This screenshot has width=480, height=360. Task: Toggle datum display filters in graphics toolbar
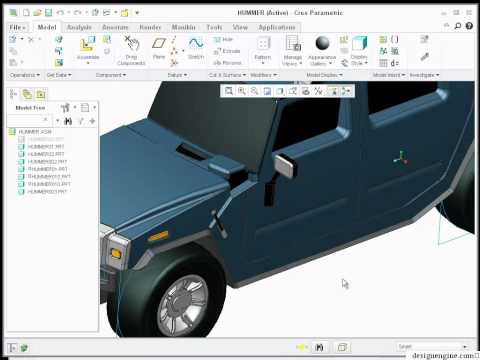[318, 91]
